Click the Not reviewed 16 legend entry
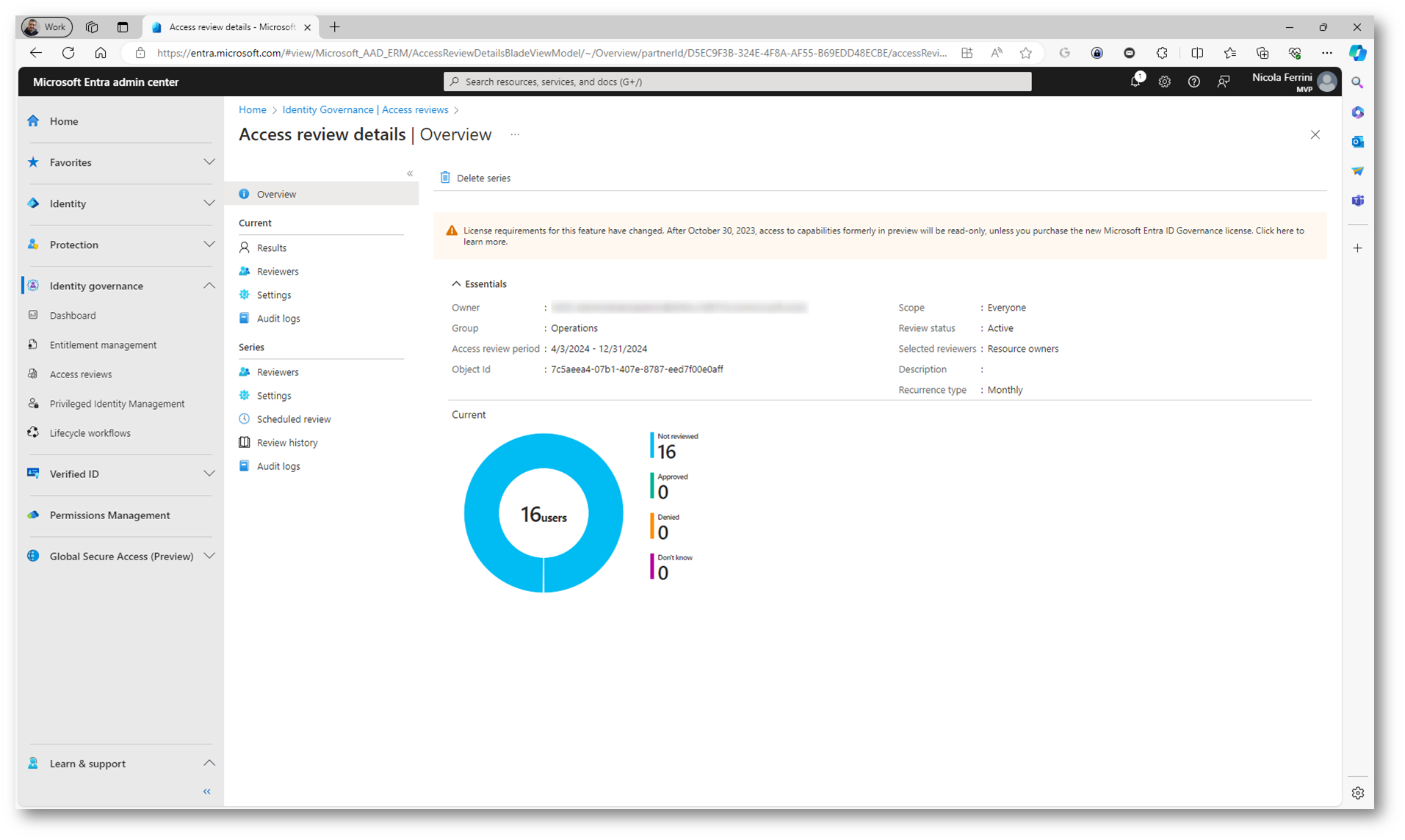Screen dimensions: 1405x840 click(675, 446)
